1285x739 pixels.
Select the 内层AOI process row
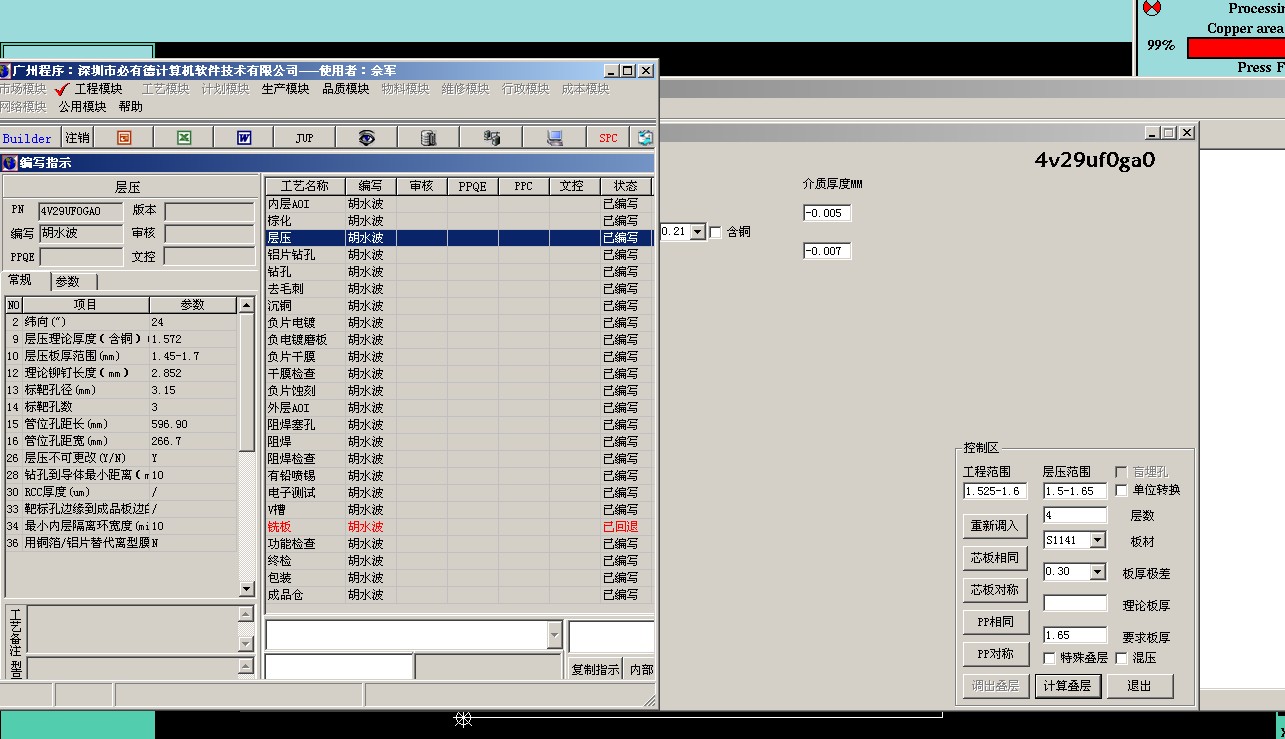coord(459,204)
